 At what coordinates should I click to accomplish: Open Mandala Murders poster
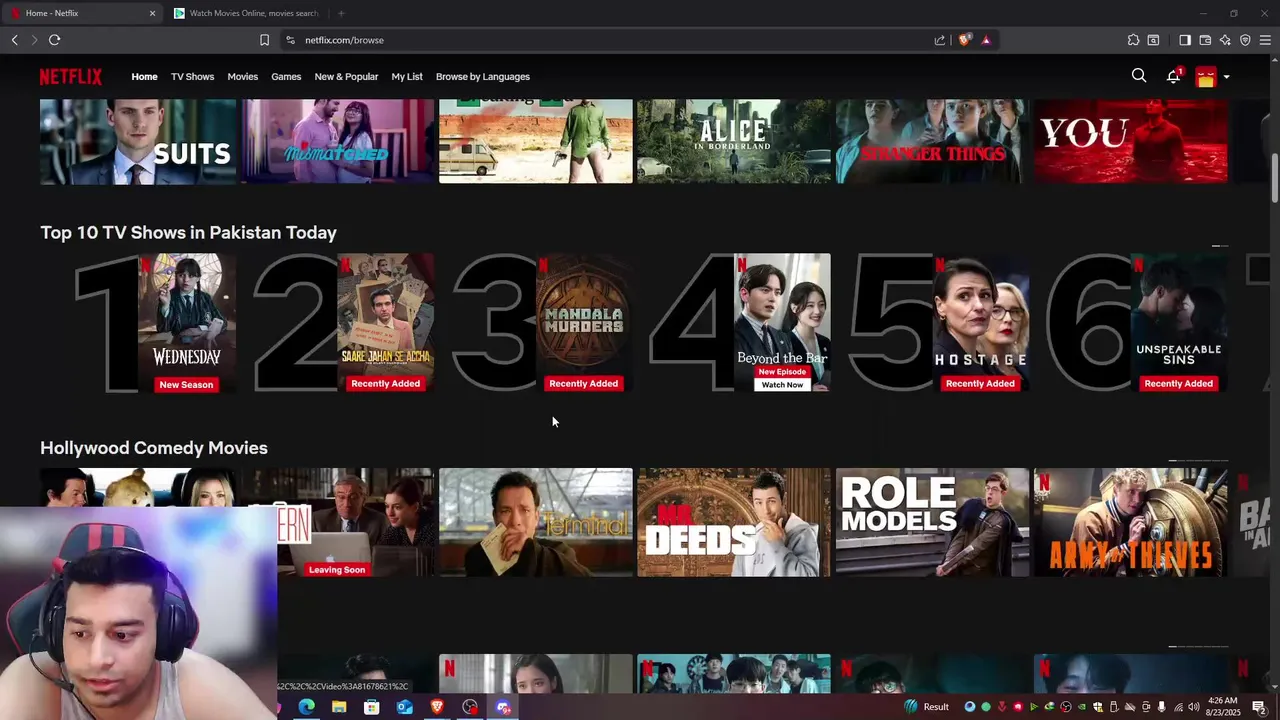583,322
